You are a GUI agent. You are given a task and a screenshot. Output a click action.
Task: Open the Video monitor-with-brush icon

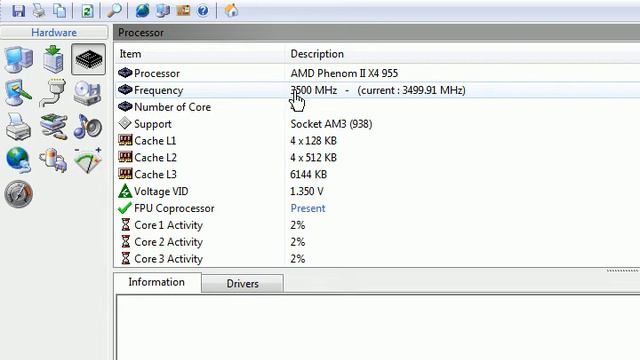tap(18, 93)
